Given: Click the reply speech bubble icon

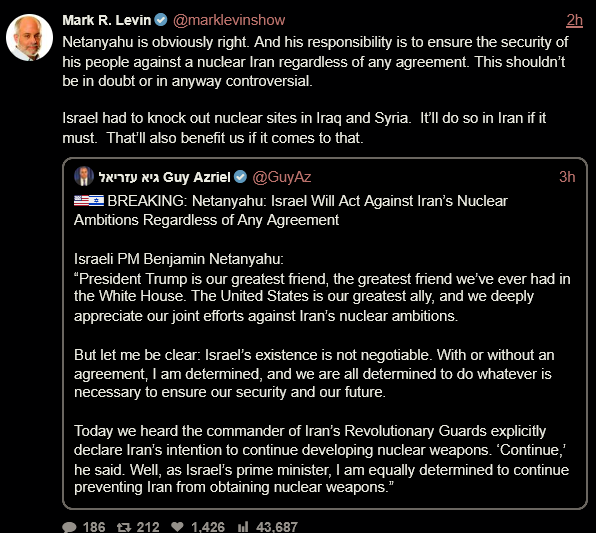Looking at the screenshot, I should [x=69, y=527].
